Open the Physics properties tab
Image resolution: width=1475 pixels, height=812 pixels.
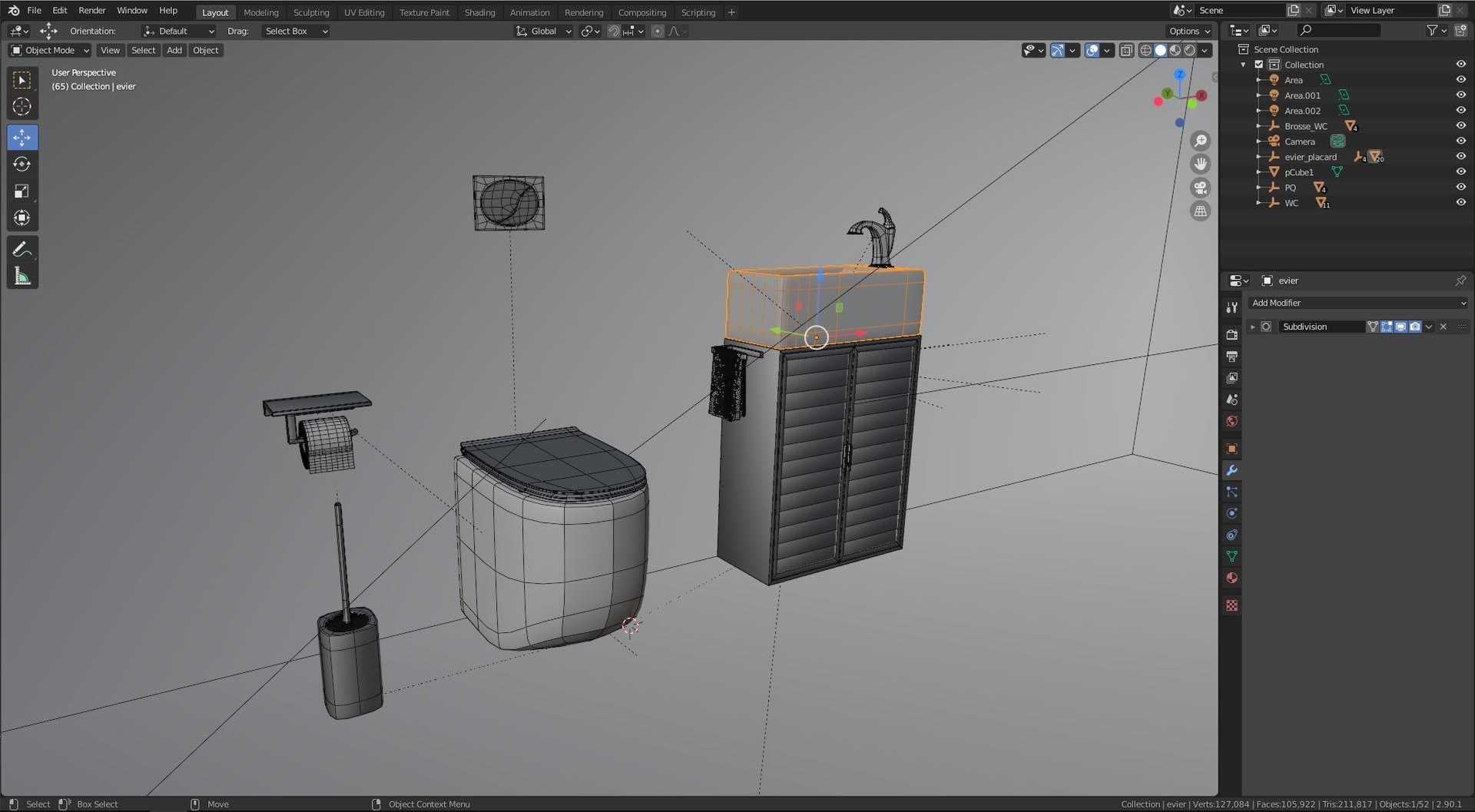(x=1231, y=513)
